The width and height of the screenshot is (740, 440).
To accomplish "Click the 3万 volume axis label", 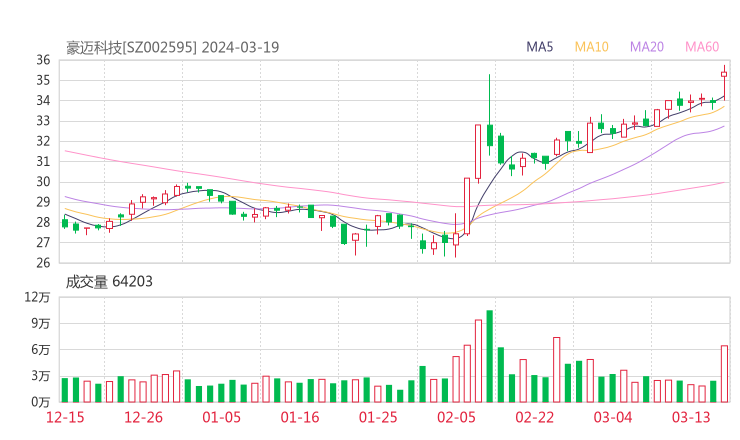I will point(41,376).
